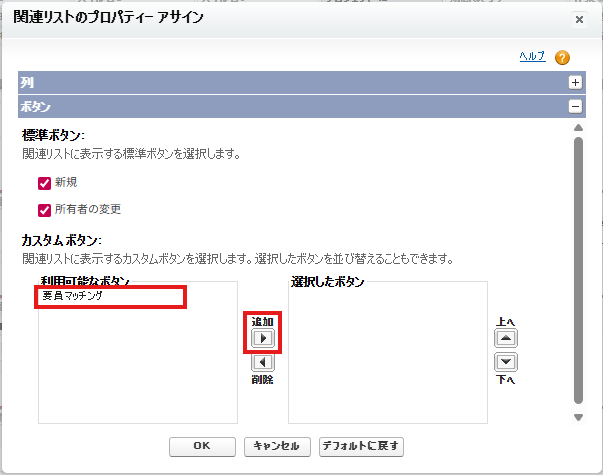603x475 pixels.
Task: Click the move up arrow (上へ)
Action: pos(506,339)
